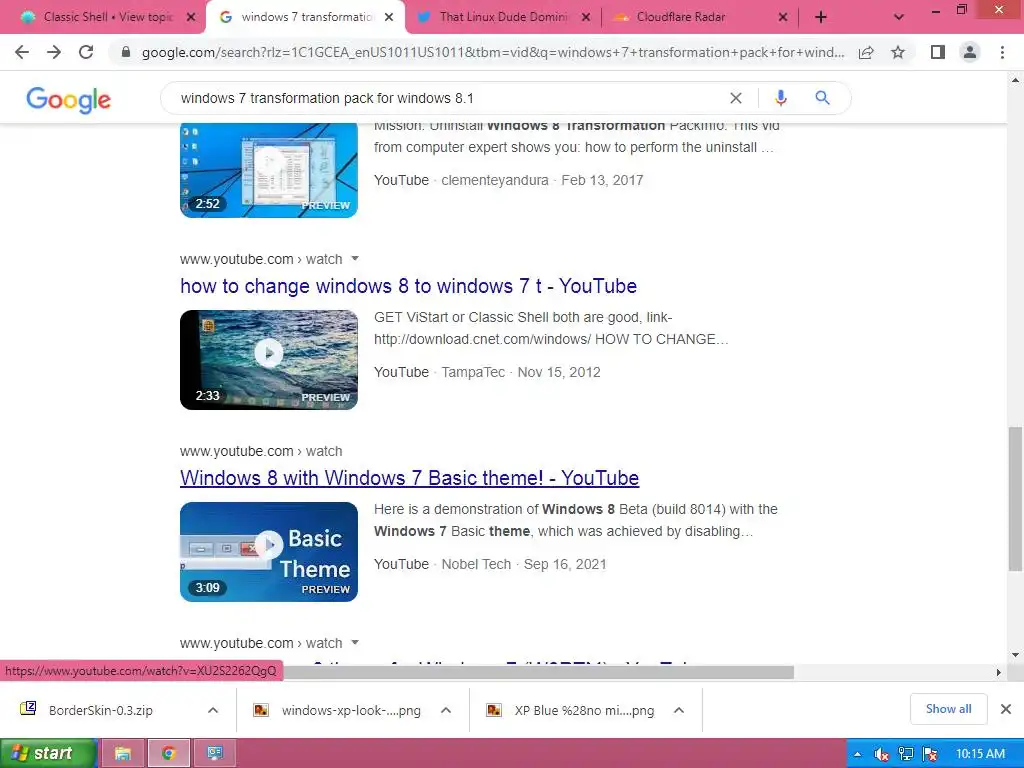This screenshot has height=768, width=1024.
Task: Show hidden system tray icons
Action: click(858, 754)
